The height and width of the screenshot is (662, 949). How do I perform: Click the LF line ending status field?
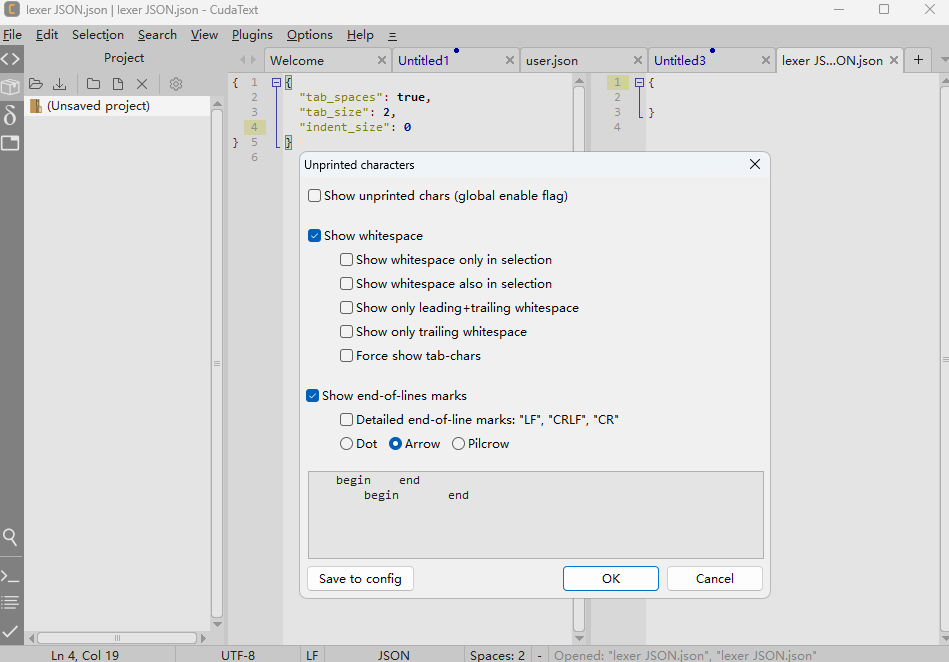pos(312,655)
